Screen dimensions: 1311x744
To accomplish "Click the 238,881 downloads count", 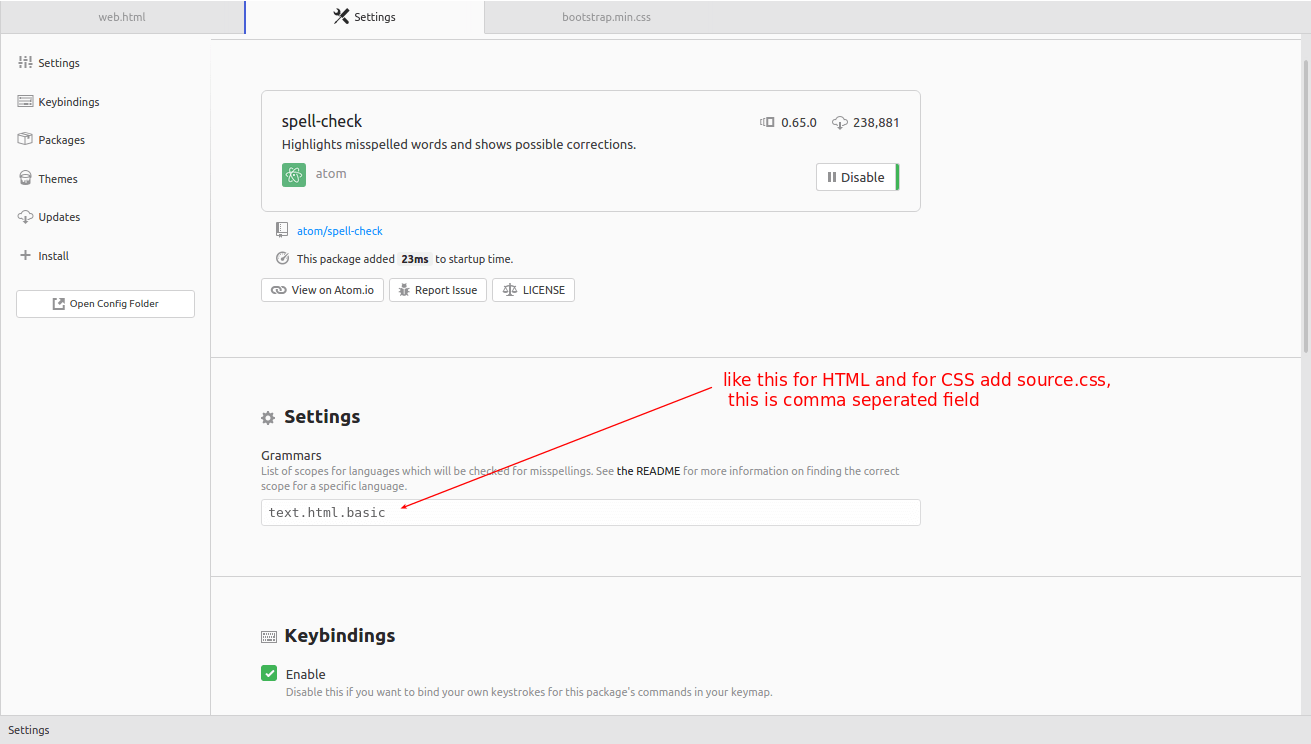I will pyautogui.click(x=876, y=123).
